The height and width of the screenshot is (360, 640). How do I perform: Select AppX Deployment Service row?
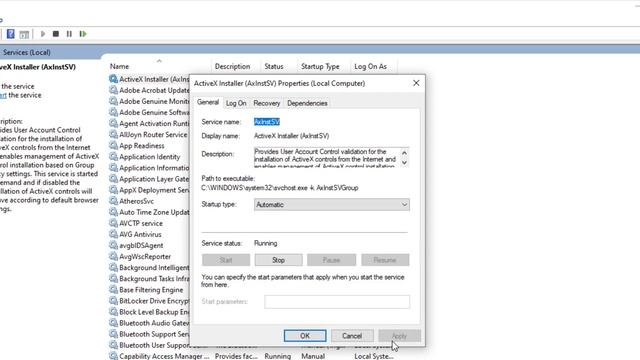coord(149,190)
